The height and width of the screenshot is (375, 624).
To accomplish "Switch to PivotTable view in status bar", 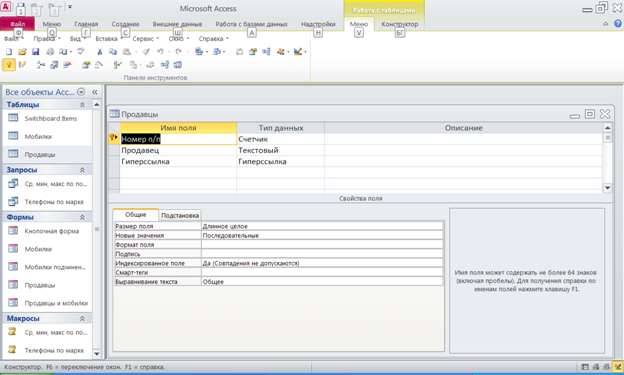I will pyautogui.click(x=596, y=367).
